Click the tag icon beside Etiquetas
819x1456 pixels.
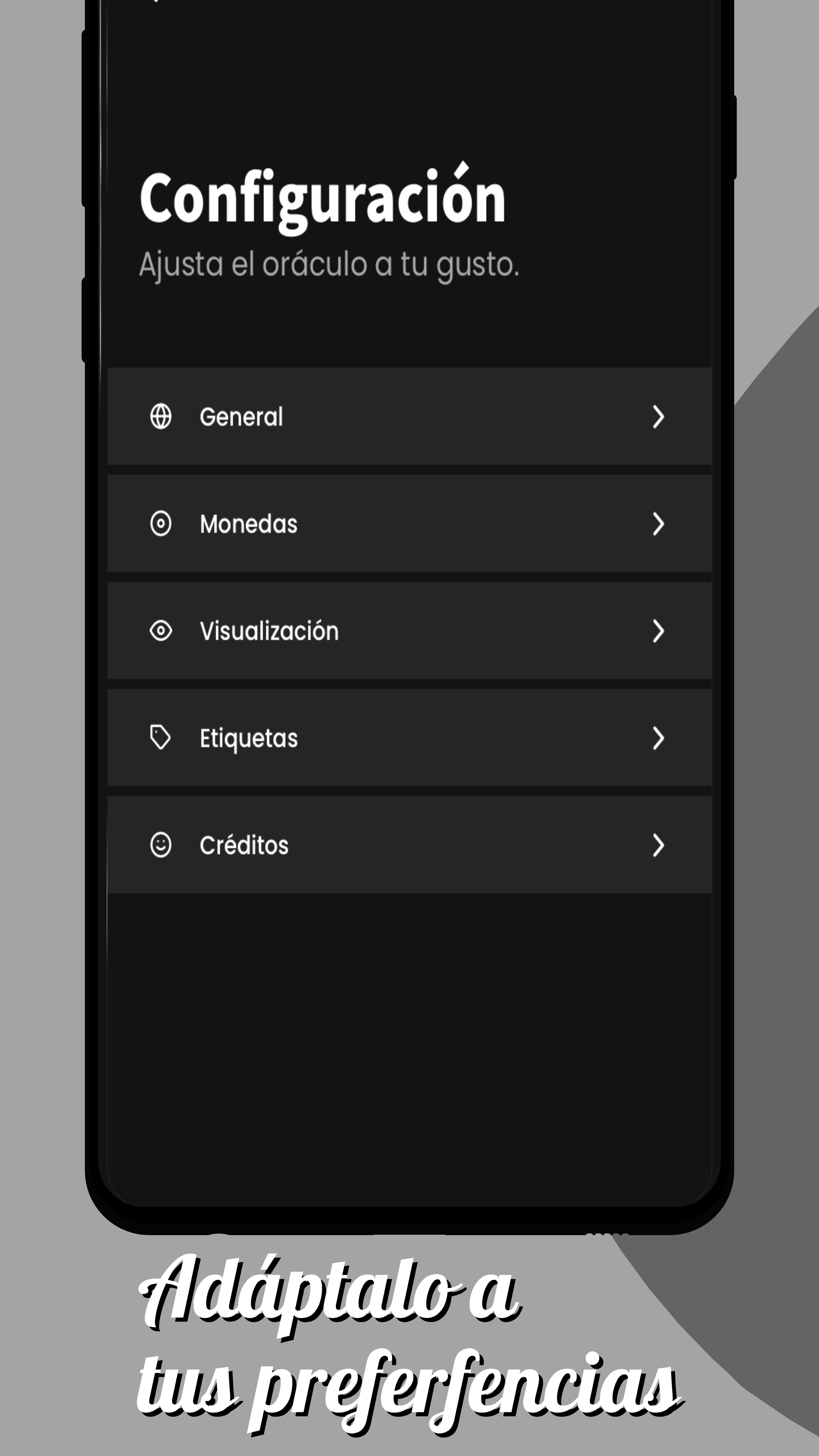click(x=160, y=738)
